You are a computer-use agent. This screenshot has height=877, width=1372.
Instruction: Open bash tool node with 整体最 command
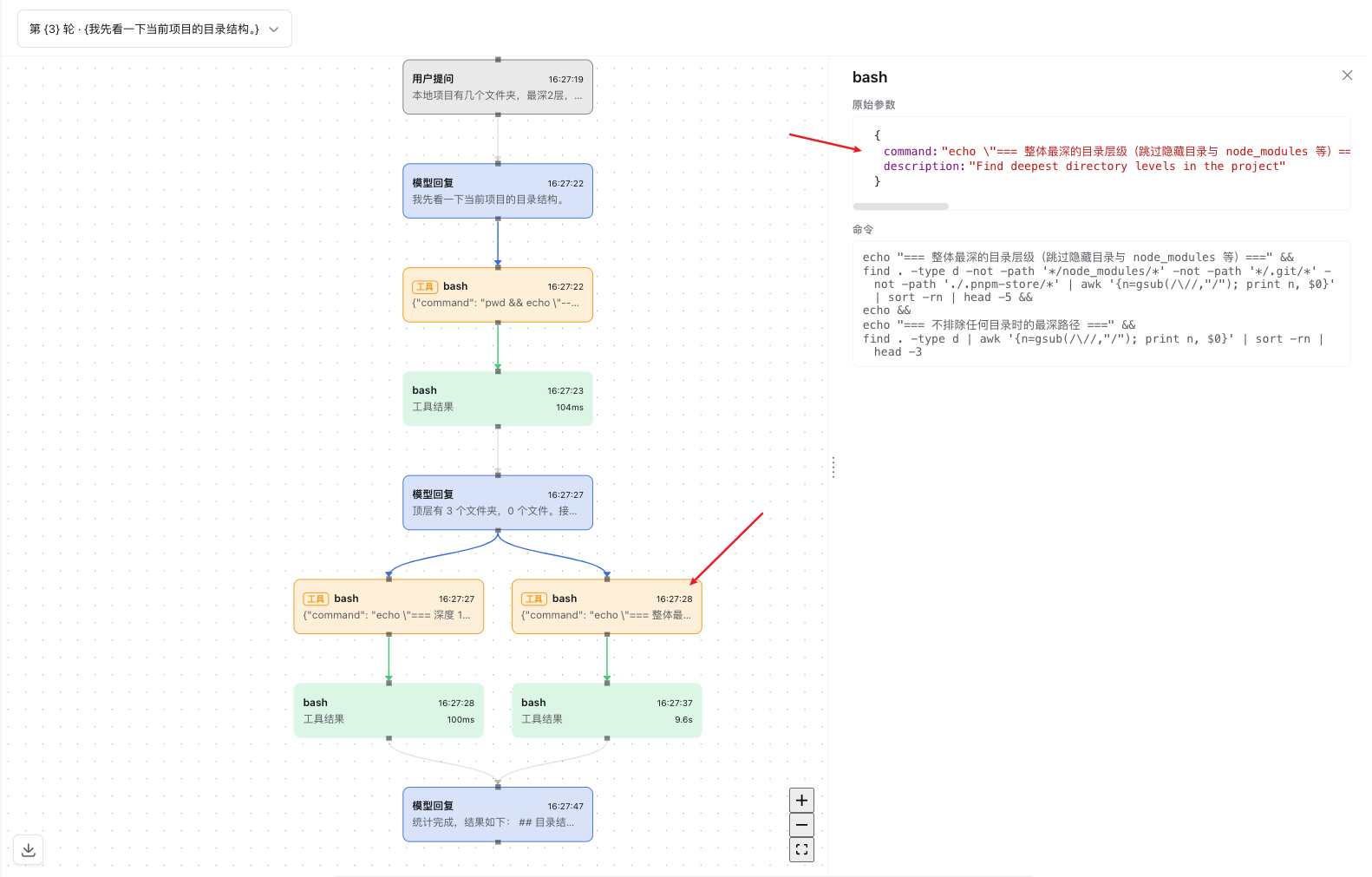tap(607, 606)
